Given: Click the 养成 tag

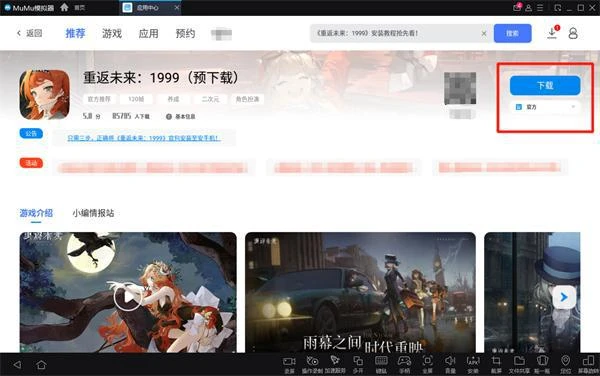Looking at the screenshot, I should pos(173,99).
